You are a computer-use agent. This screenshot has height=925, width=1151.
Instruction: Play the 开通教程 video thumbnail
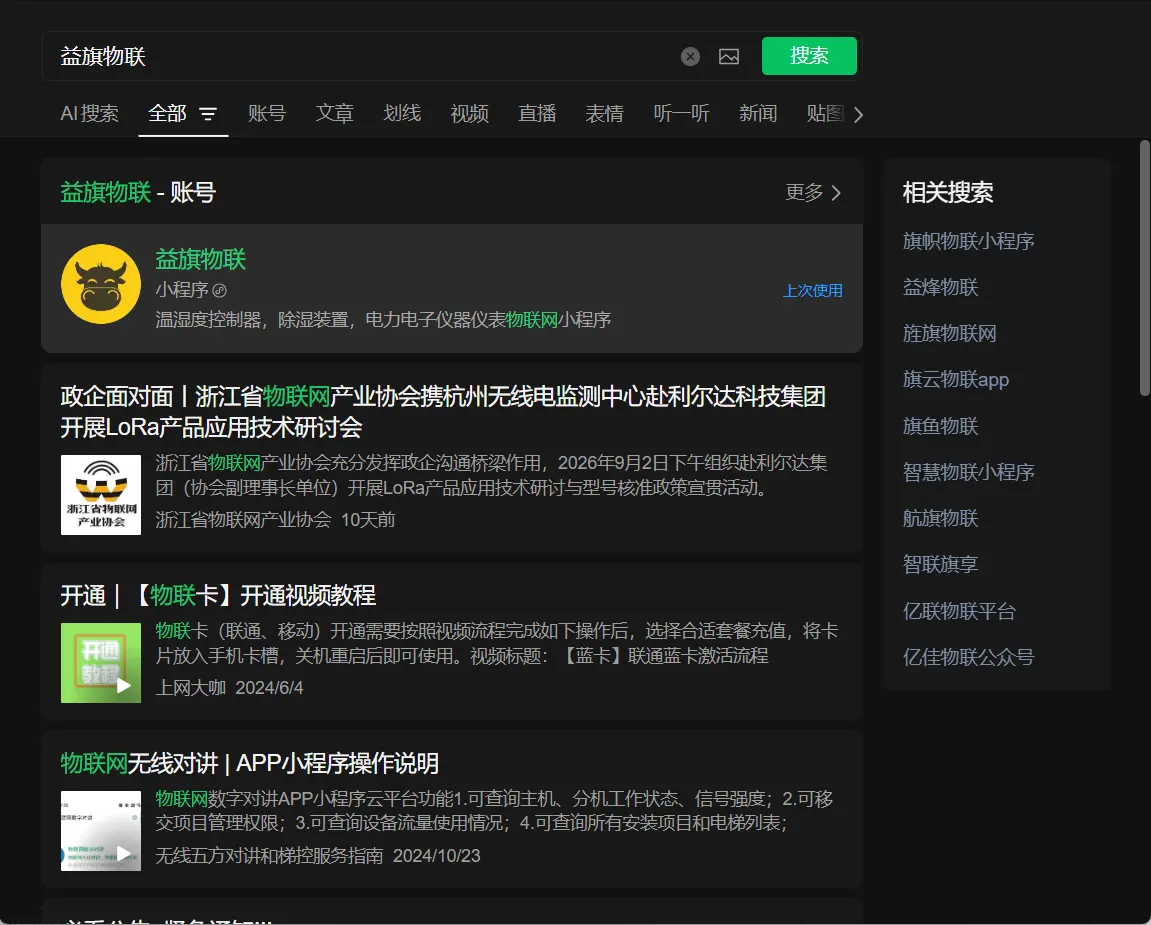tap(101, 663)
